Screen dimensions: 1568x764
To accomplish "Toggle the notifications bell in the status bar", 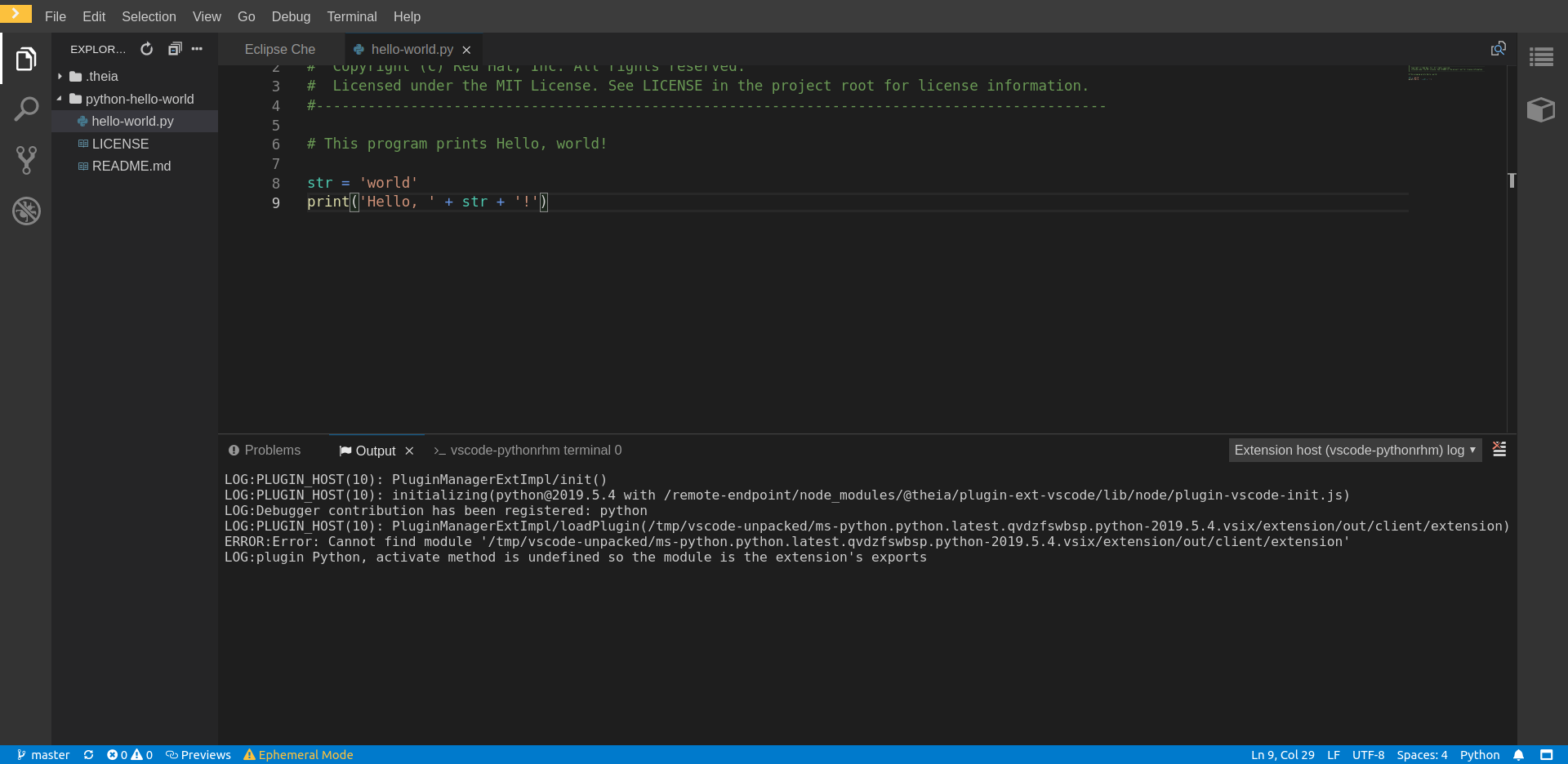I will [1520, 755].
